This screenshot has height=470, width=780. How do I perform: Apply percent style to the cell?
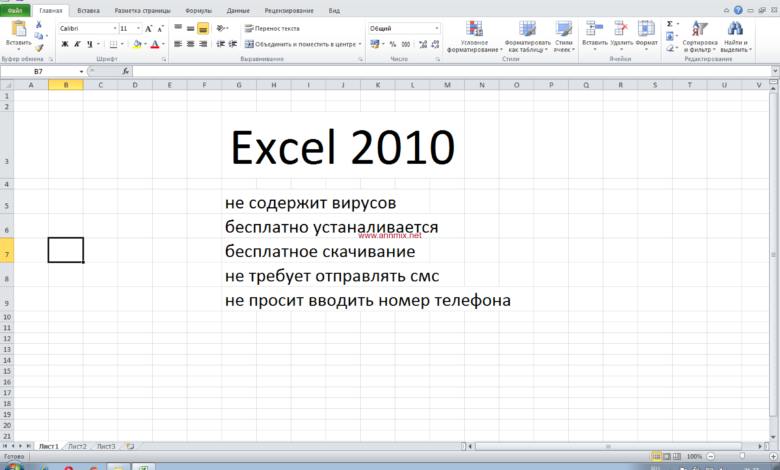393,44
